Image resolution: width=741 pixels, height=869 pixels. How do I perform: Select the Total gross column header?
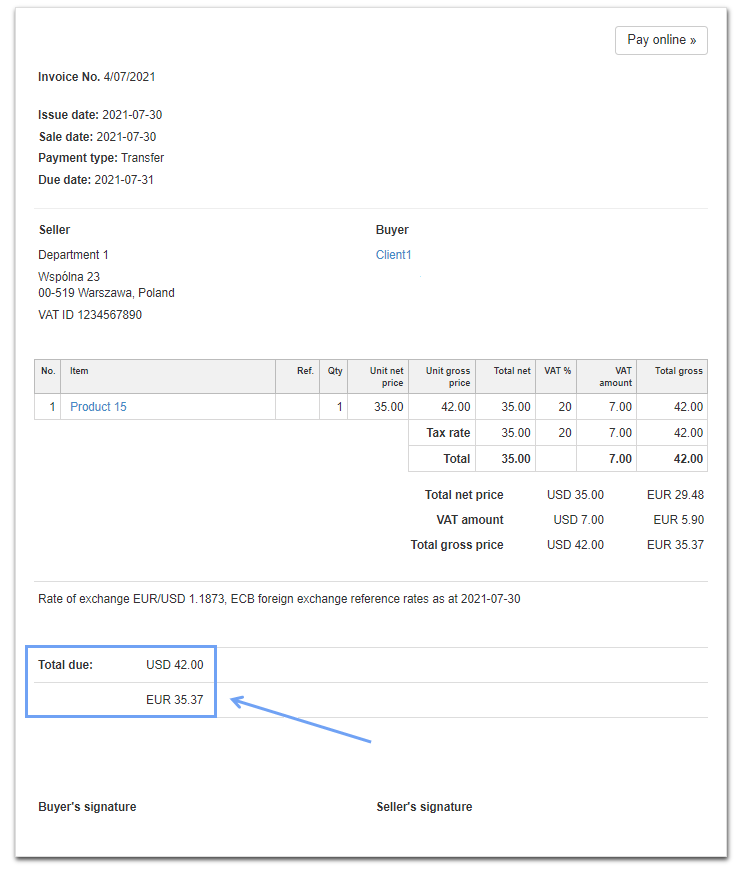[675, 370]
